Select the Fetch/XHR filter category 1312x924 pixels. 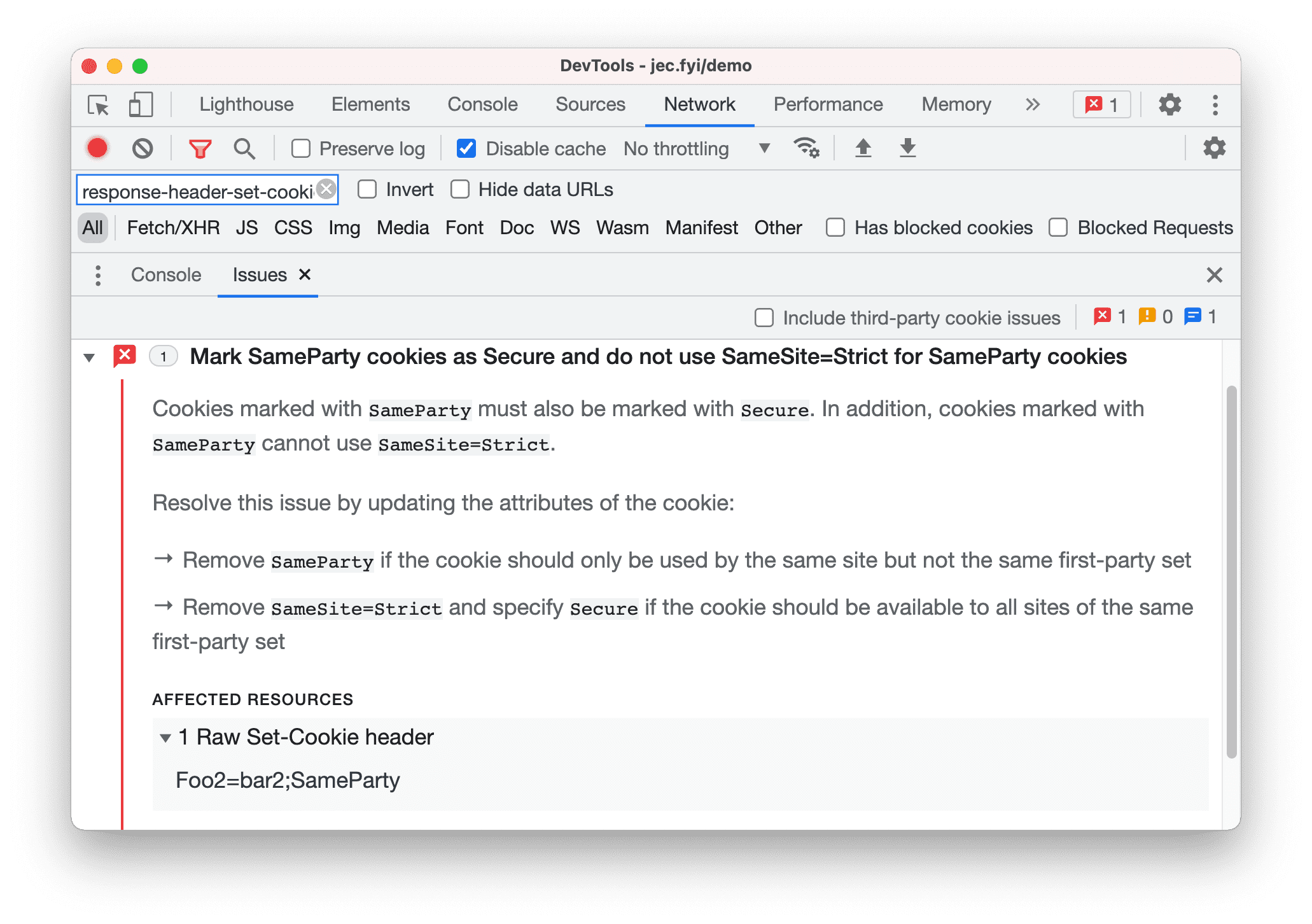(x=190, y=227)
